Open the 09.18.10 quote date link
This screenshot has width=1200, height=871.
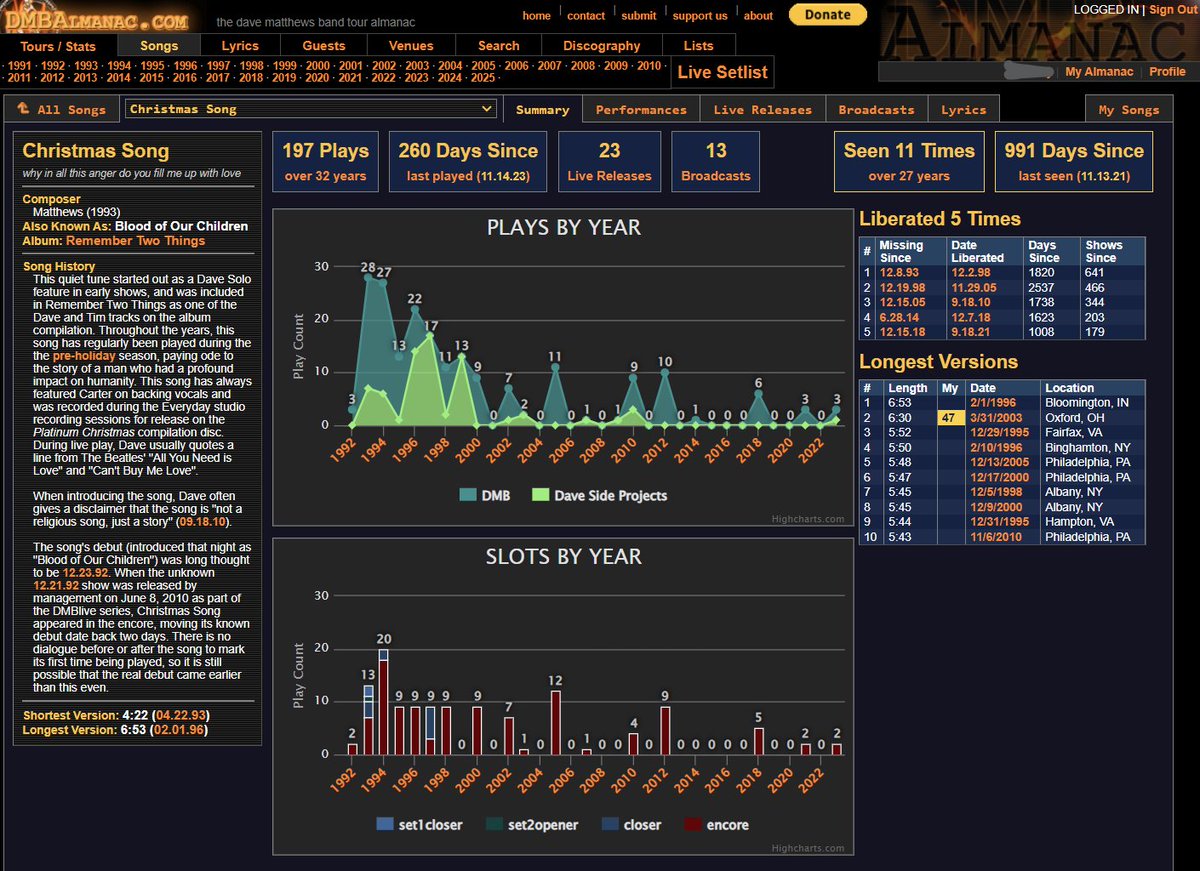203,522
